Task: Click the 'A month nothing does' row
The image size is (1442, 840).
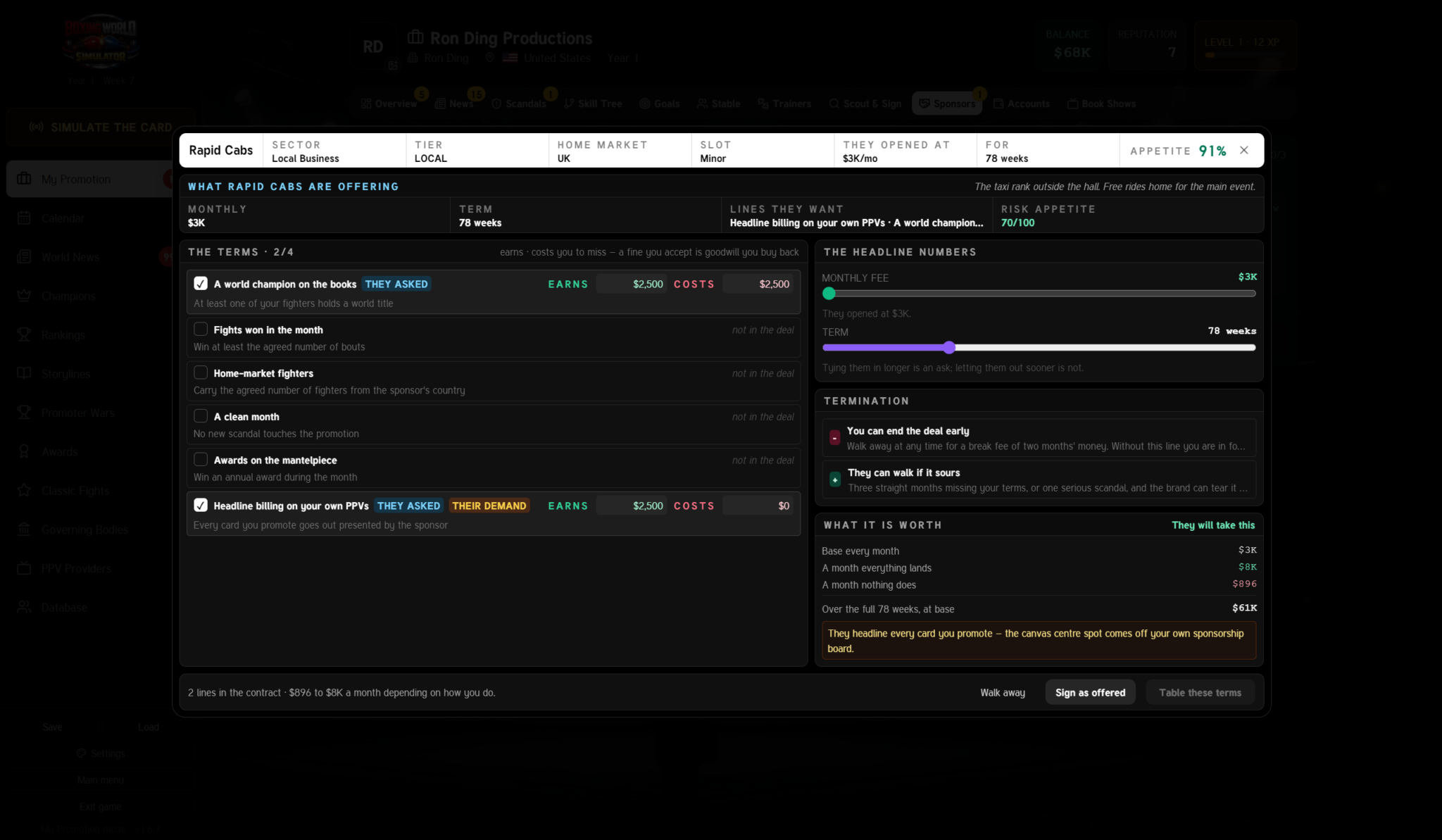Action: click(1039, 584)
